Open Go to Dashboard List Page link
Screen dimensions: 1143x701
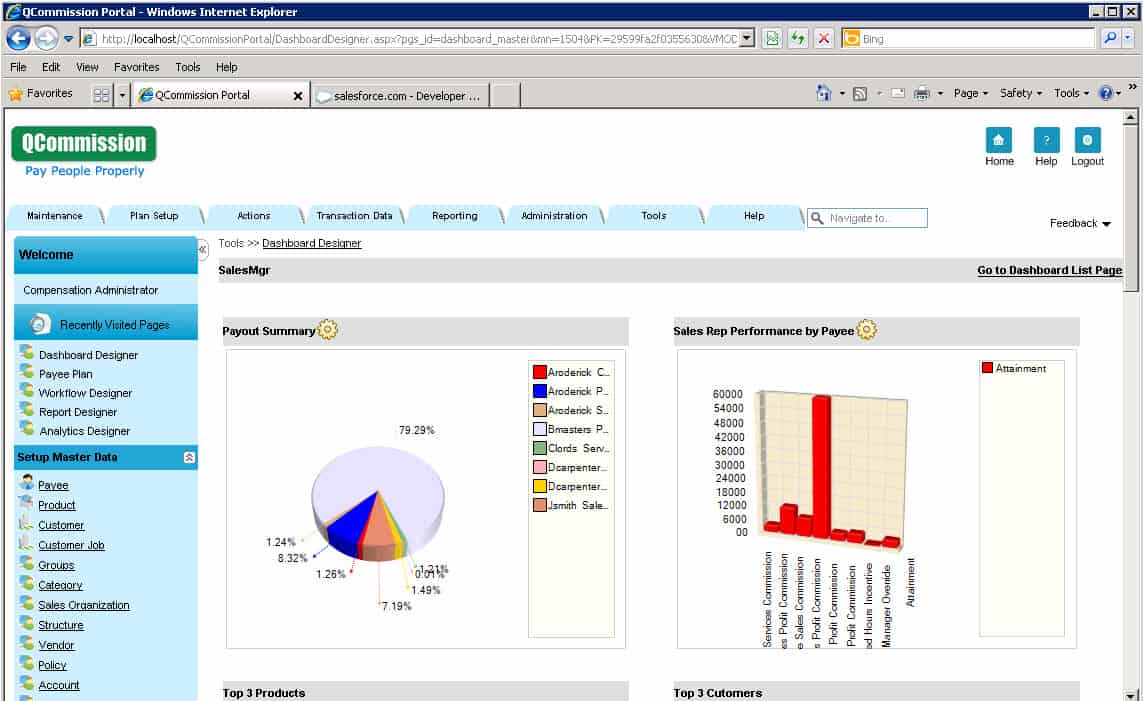click(x=1049, y=270)
